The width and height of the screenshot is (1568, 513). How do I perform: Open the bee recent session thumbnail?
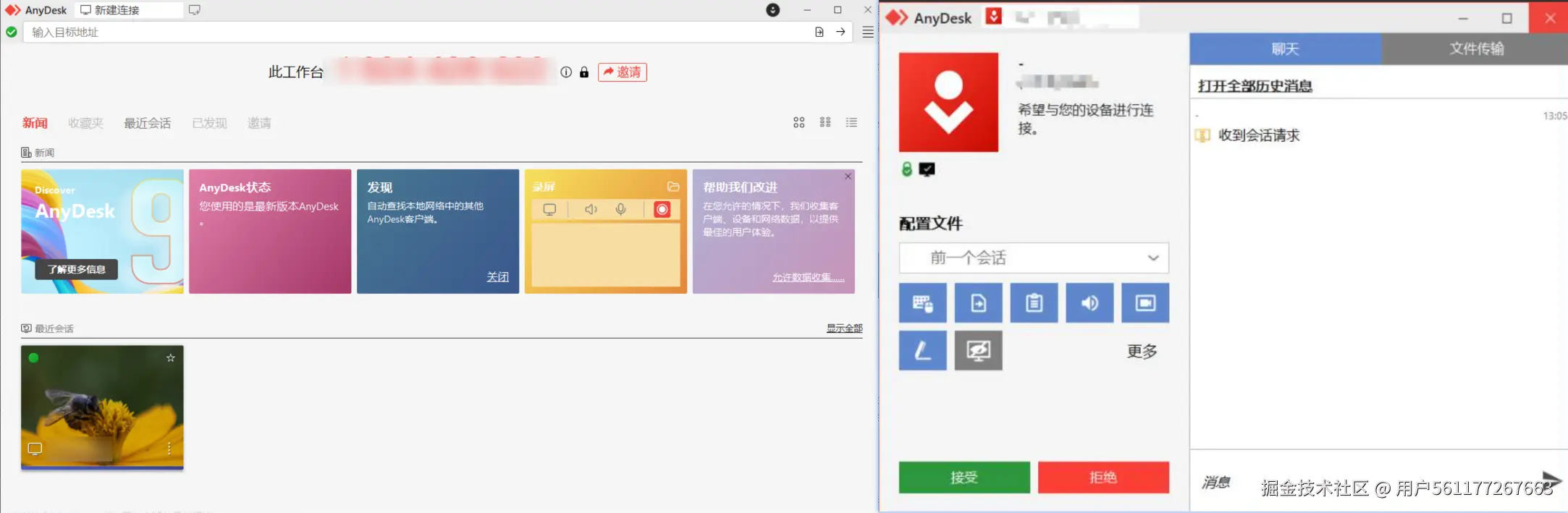coord(102,407)
